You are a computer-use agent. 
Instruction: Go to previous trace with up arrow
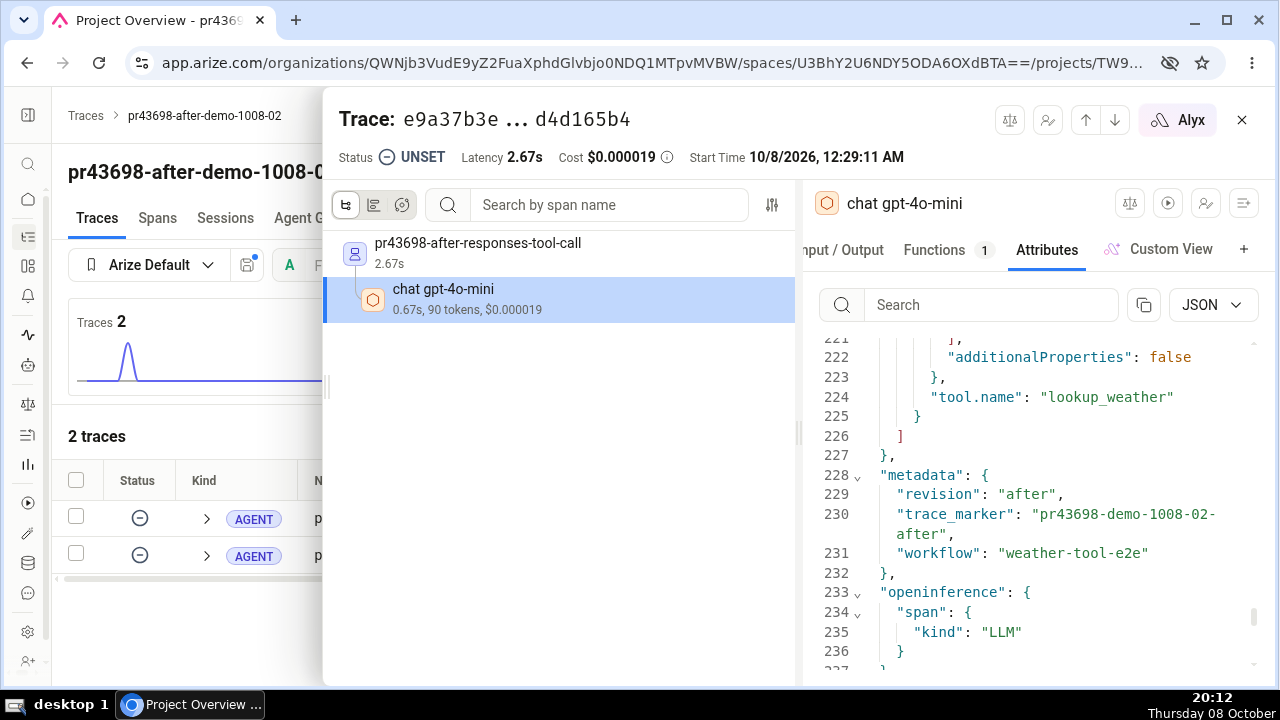click(1086, 120)
